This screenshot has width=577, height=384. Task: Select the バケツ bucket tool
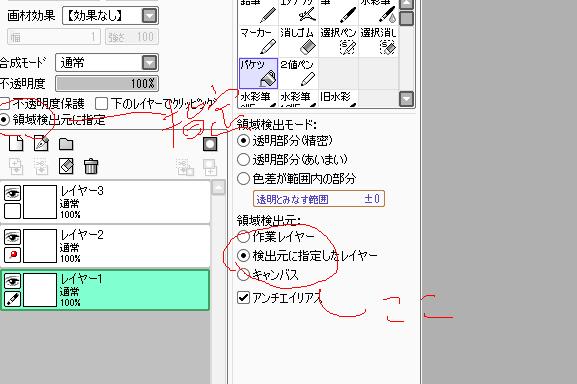click(258, 73)
